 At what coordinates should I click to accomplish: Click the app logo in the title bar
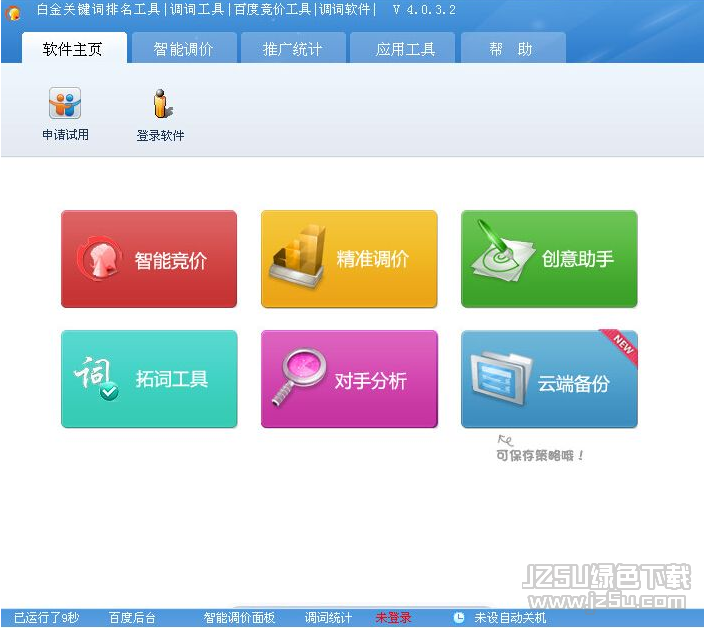pyautogui.click(x=13, y=12)
